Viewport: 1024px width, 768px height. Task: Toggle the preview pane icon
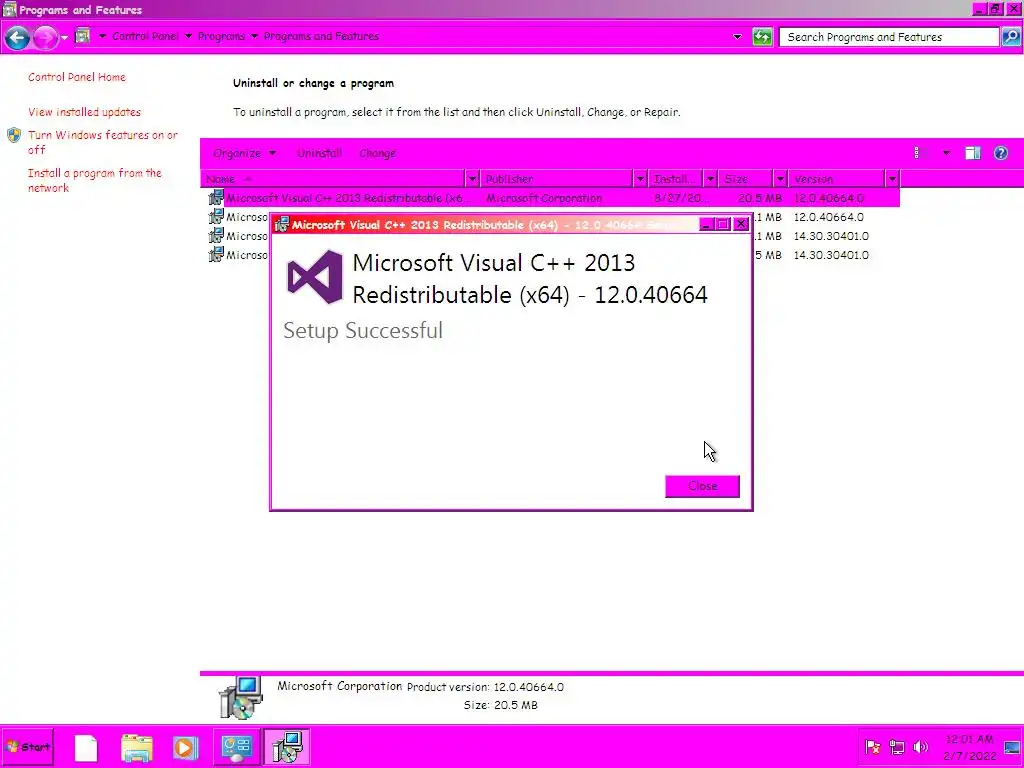(x=972, y=153)
